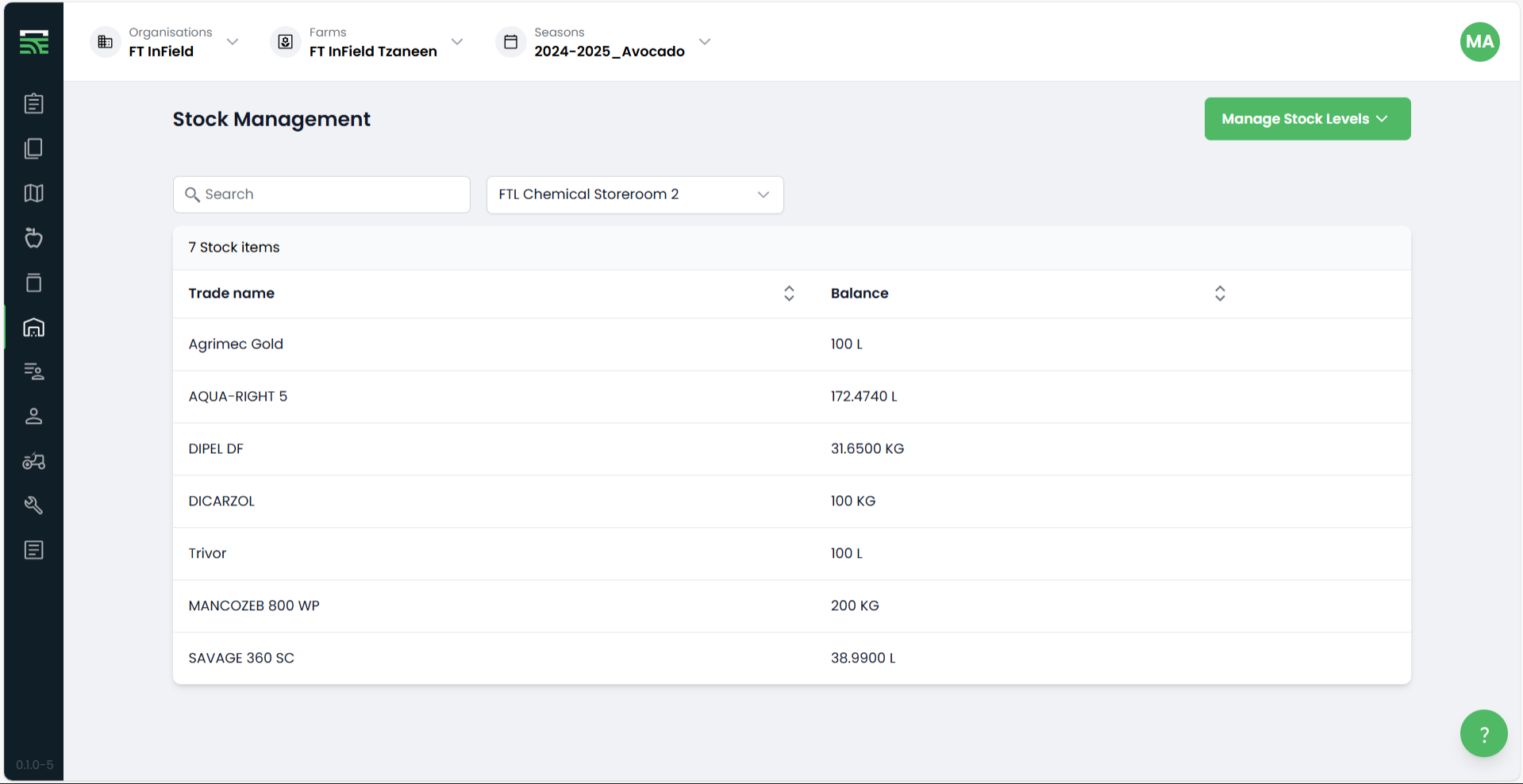
Task: Click the green app logo in sidebar
Action: tap(34, 42)
